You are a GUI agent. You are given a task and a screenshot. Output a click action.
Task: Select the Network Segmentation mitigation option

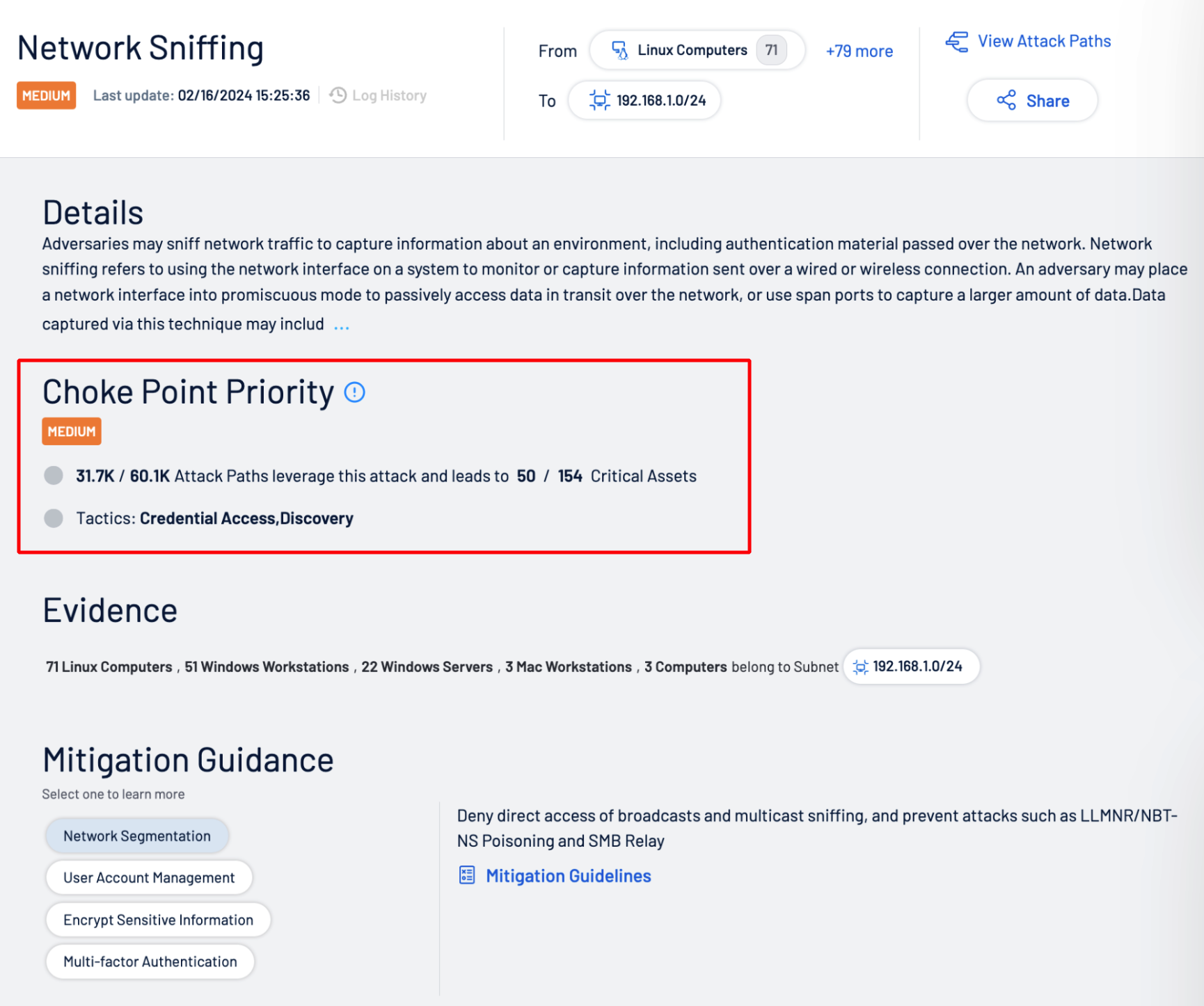[137, 836]
